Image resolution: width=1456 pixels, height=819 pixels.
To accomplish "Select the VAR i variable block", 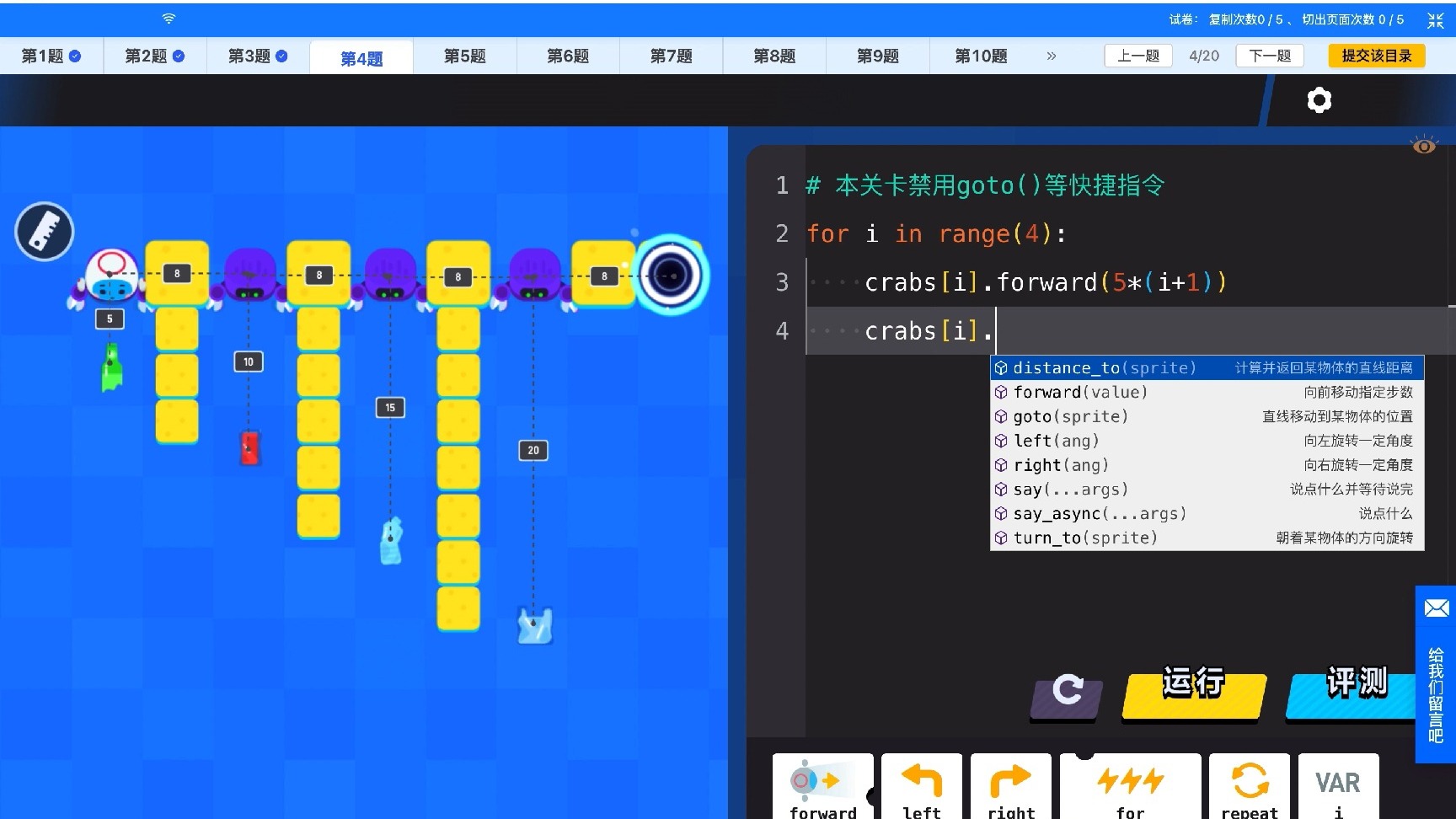I will tap(1338, 784).
